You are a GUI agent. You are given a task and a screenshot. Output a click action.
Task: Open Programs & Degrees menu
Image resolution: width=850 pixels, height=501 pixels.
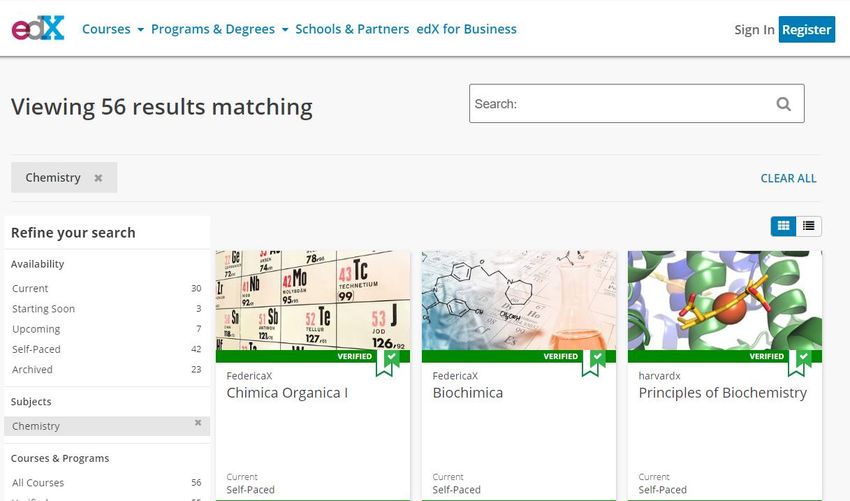(213, 29)
